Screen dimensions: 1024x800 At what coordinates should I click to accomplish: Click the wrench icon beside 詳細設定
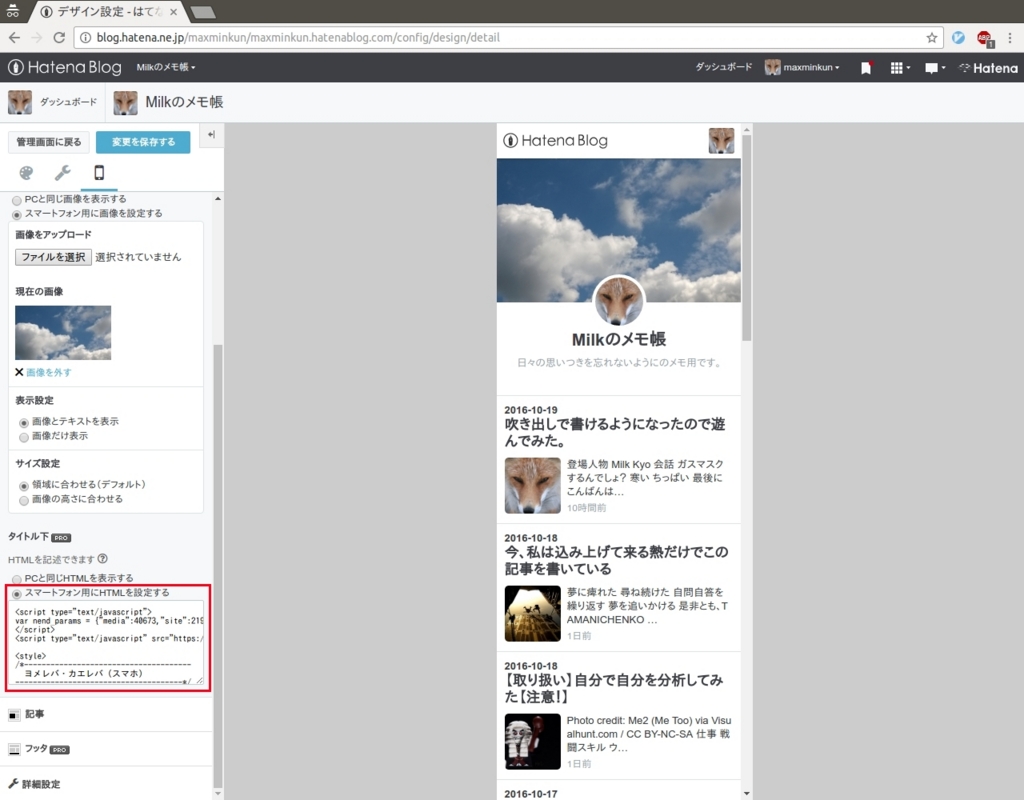click(x=13, y=784)
